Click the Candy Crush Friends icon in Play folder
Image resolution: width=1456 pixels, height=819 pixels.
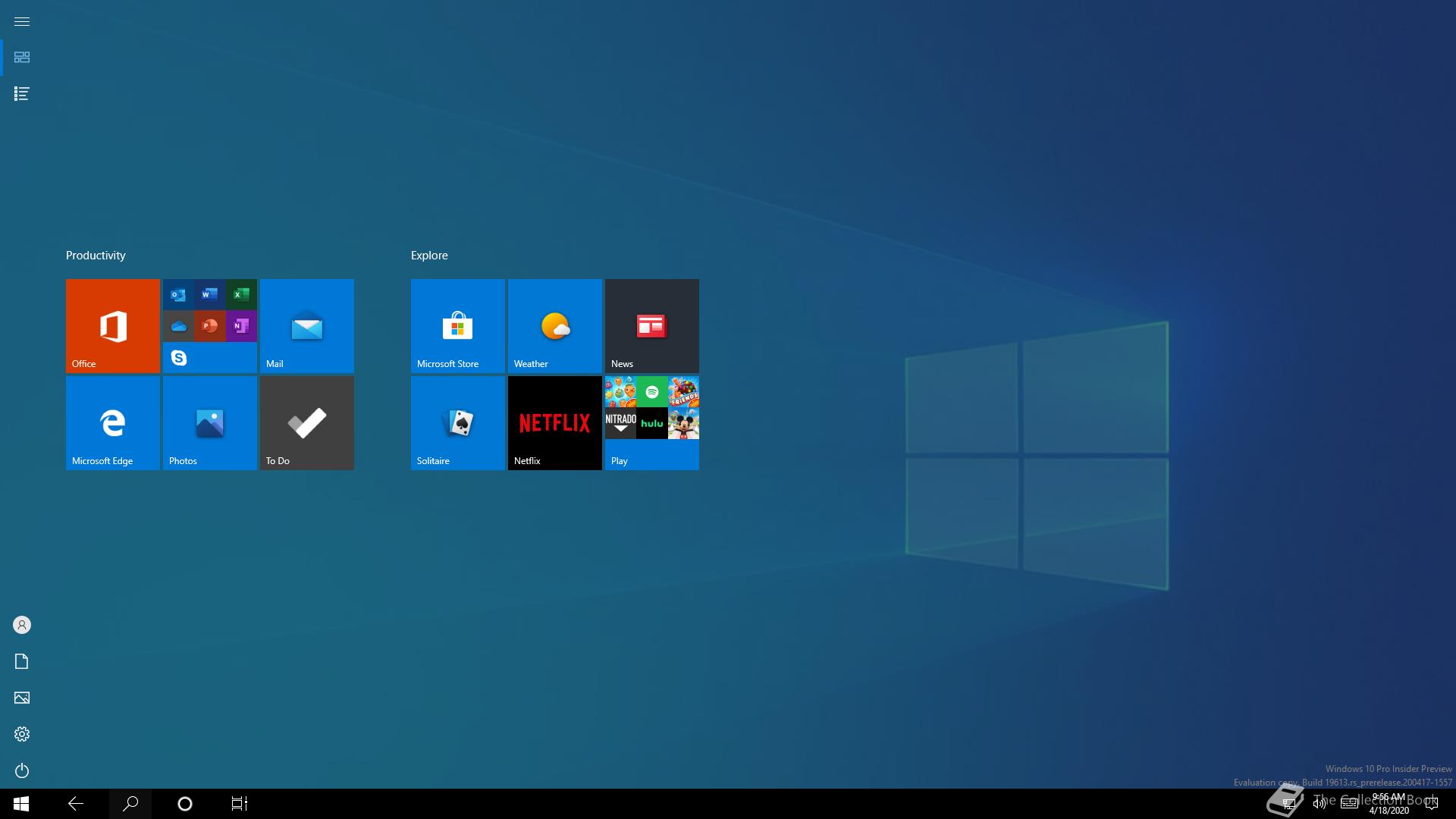(x=683, y=391)
